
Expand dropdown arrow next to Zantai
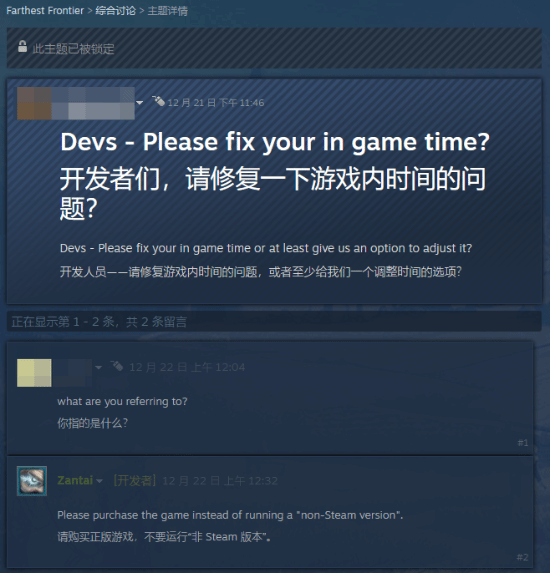(x=99, y=481)
